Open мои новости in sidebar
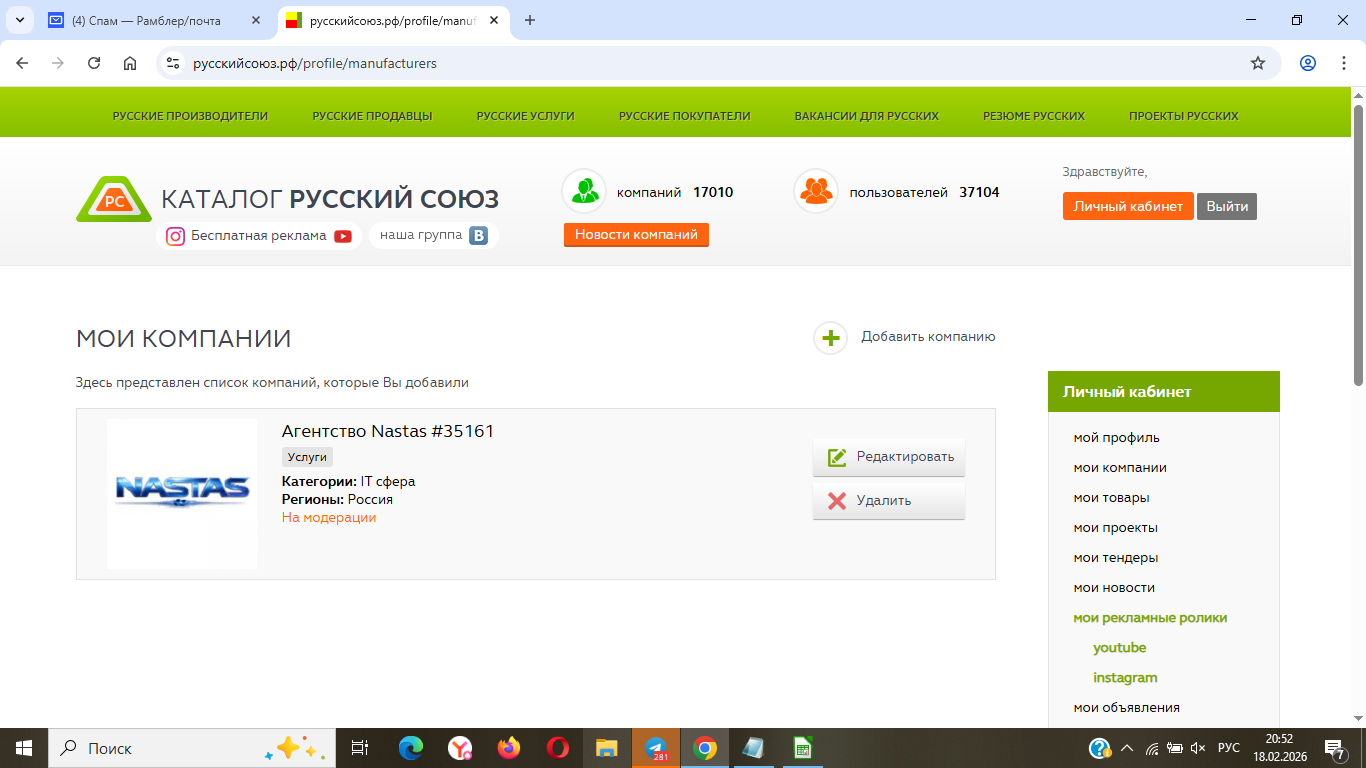1366x768 pixels. click(x=1114, y=588)
